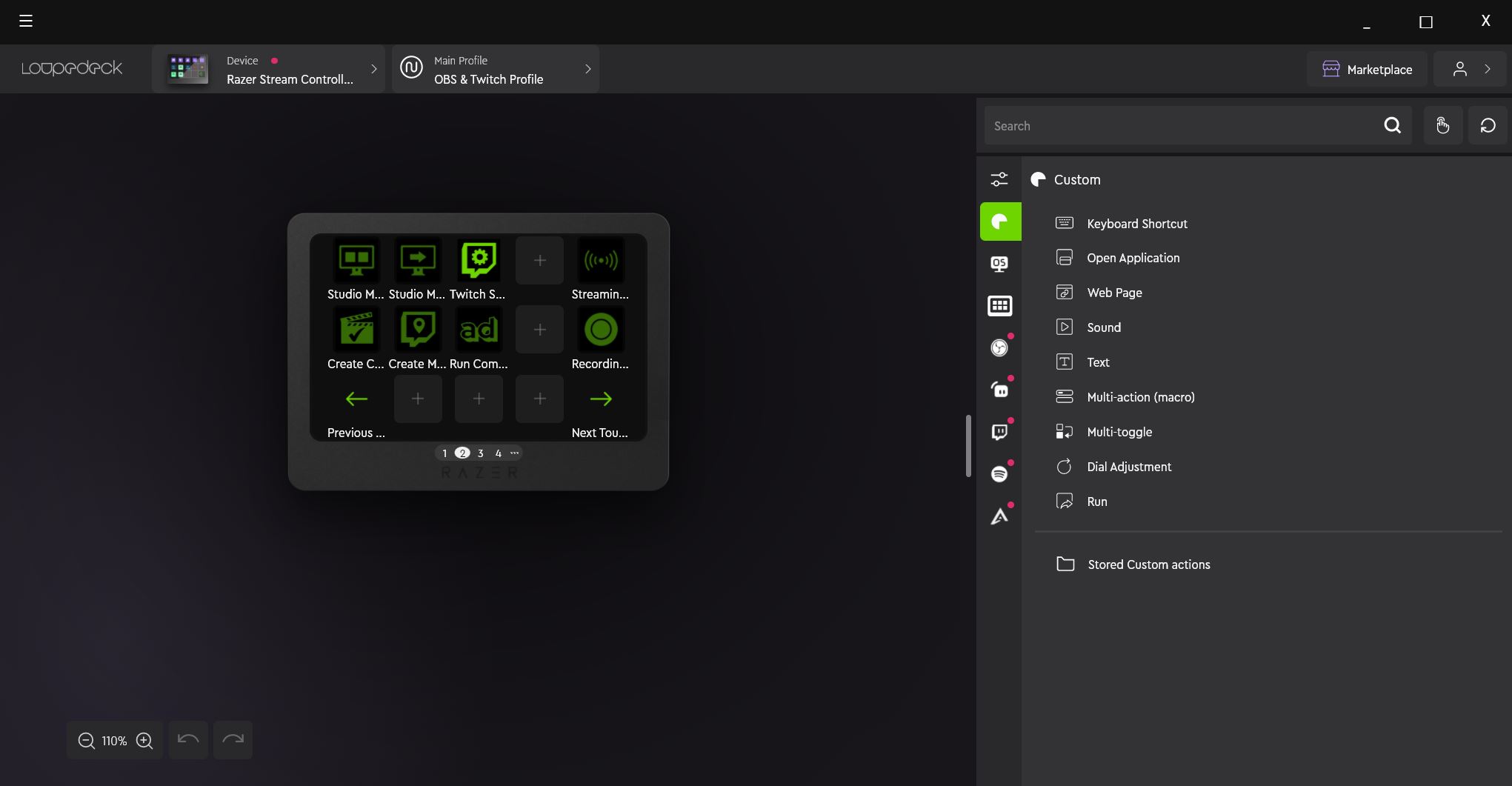
Task: Click the Twitch plugin sidebar icon
Action: 999,432
